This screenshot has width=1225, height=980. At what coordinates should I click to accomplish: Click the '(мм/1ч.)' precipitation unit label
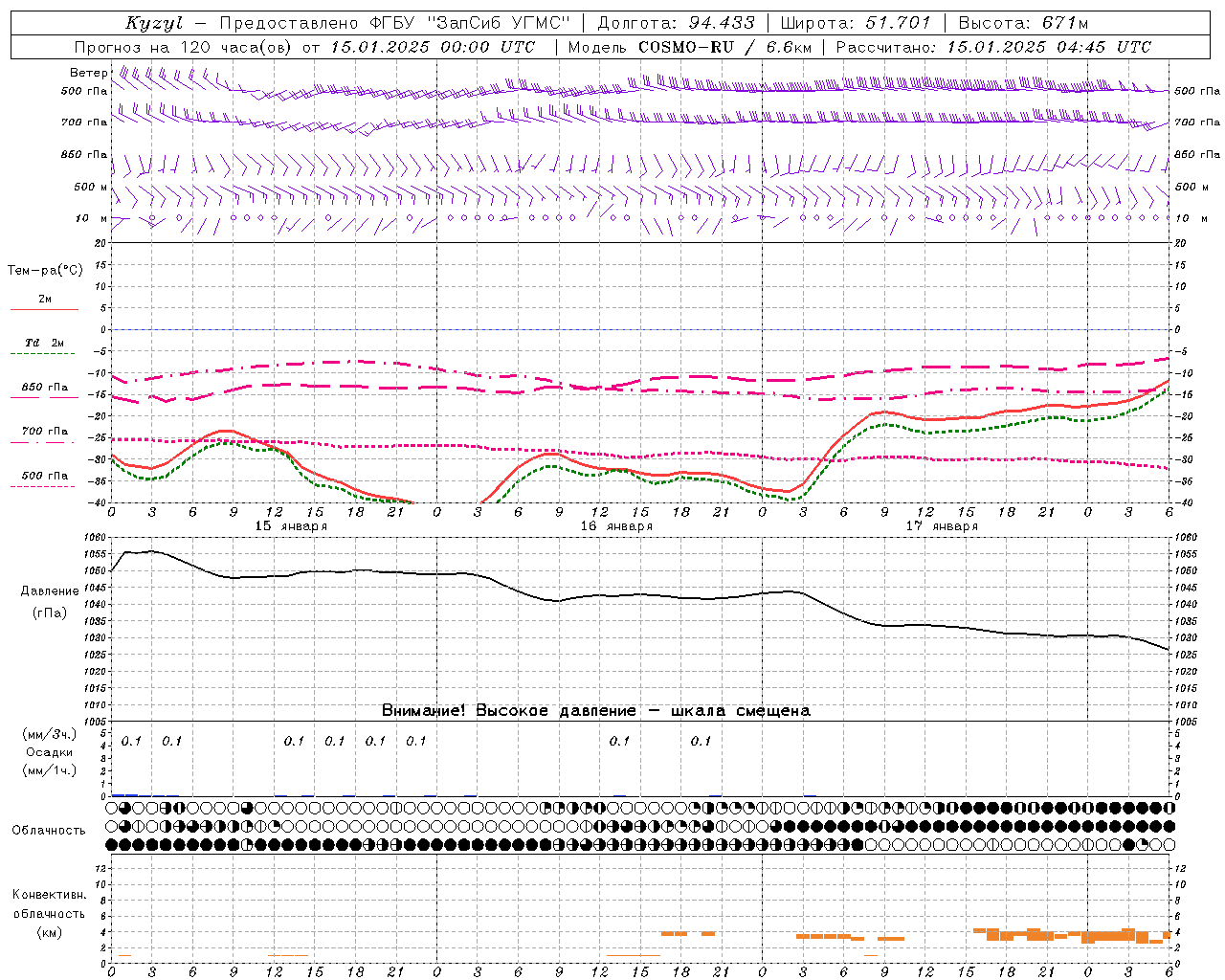point(50,770)
